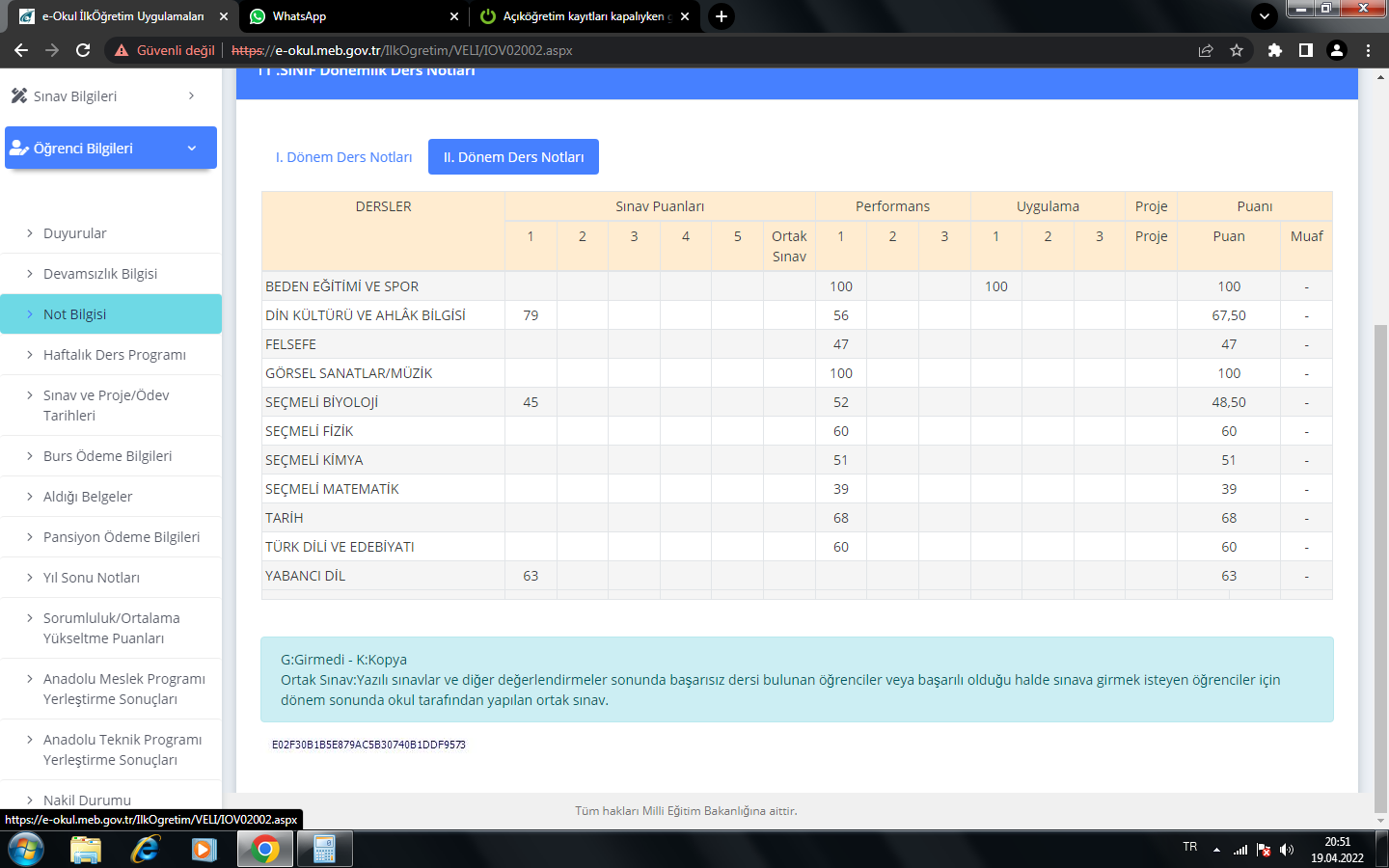Open Haftalık Ders Programı
This screenshot has width=1389, height=868.
click(111, 355)
